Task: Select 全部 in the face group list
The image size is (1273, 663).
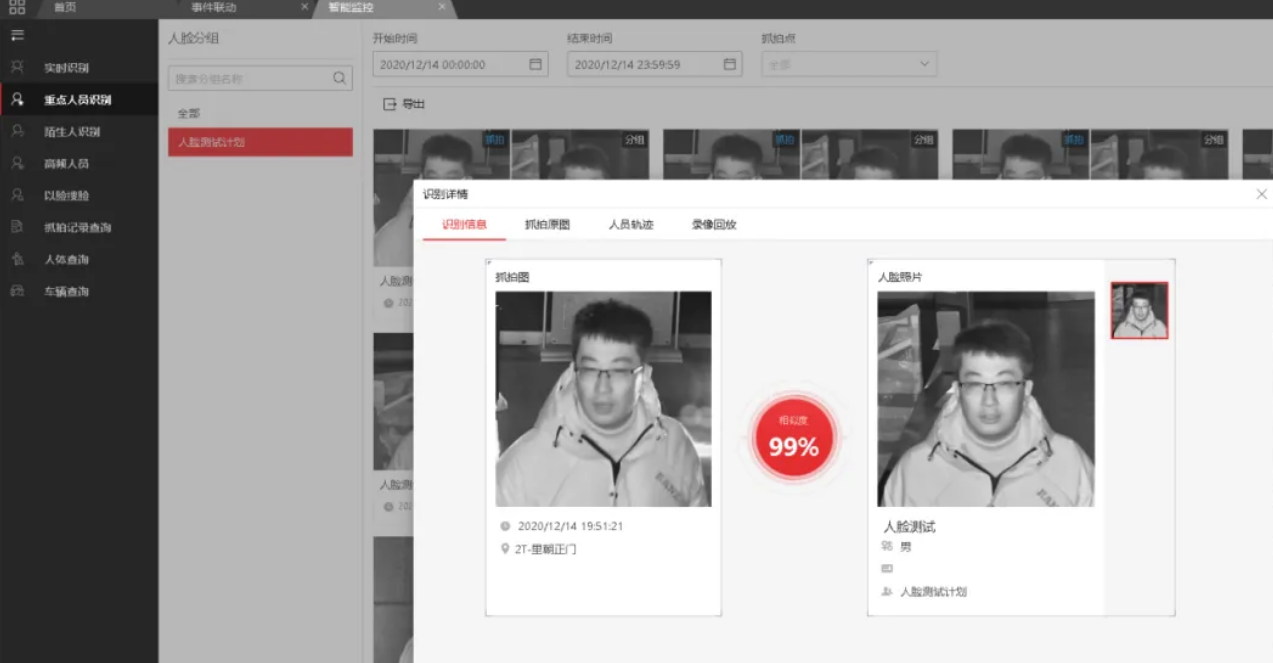Action: click(189, 114)
